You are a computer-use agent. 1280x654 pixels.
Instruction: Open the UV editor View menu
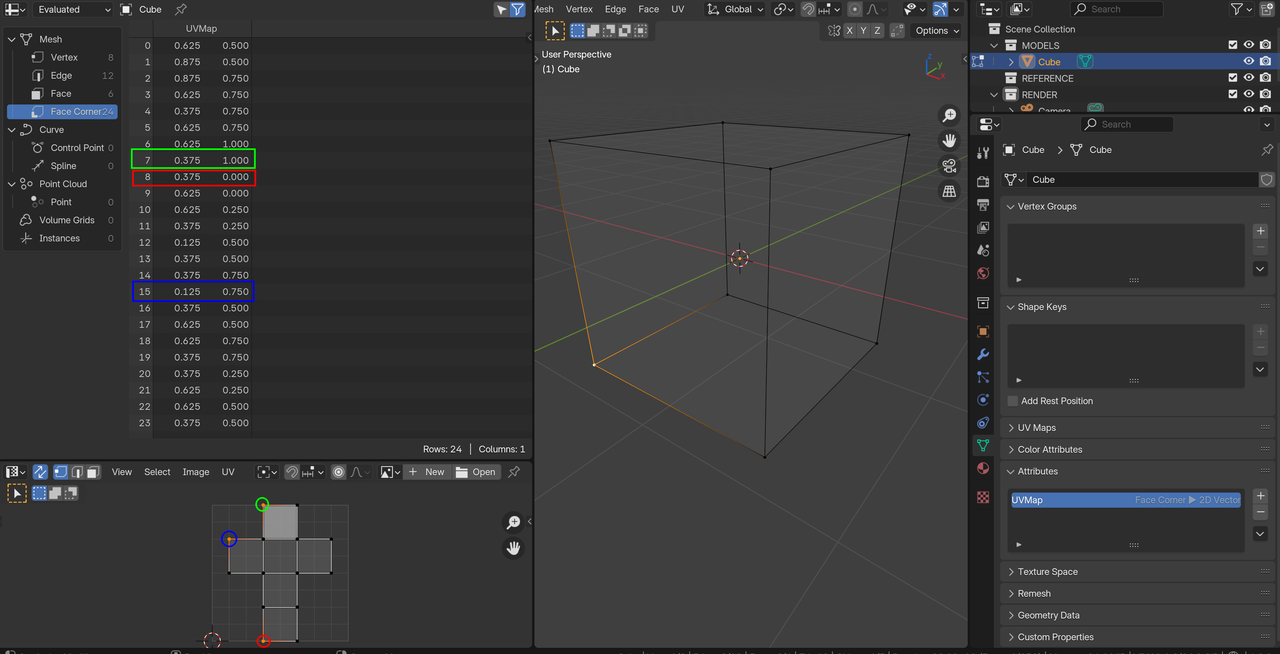(122, 472)
